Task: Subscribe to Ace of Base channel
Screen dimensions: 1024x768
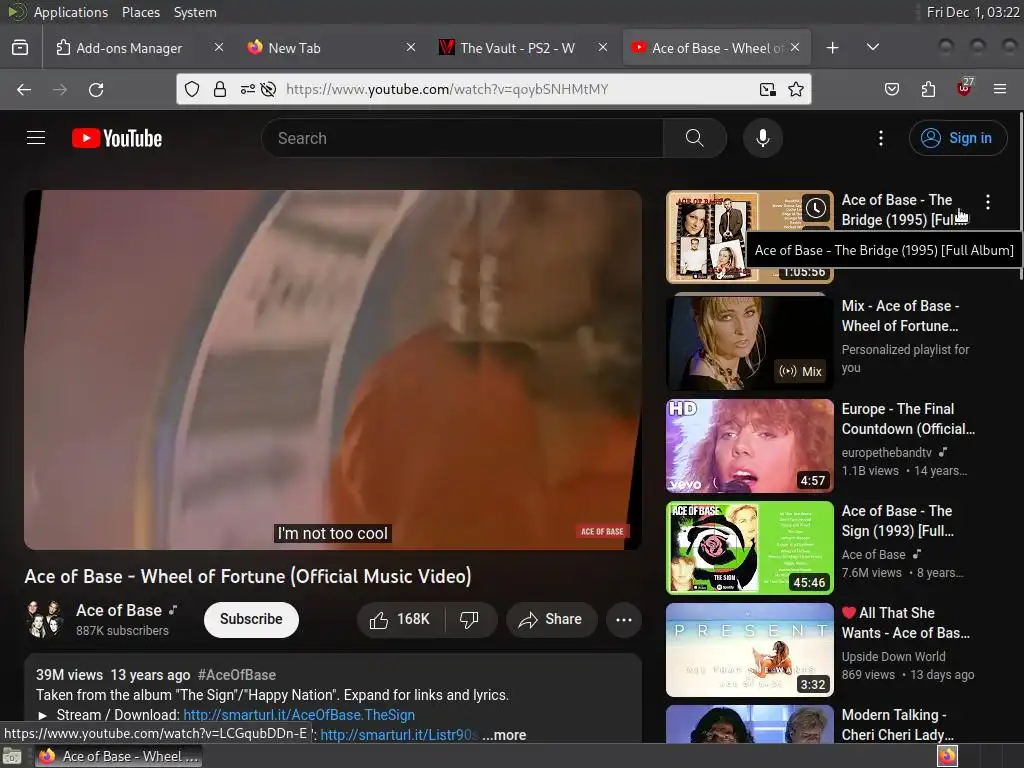Action: tap(251, 619)
